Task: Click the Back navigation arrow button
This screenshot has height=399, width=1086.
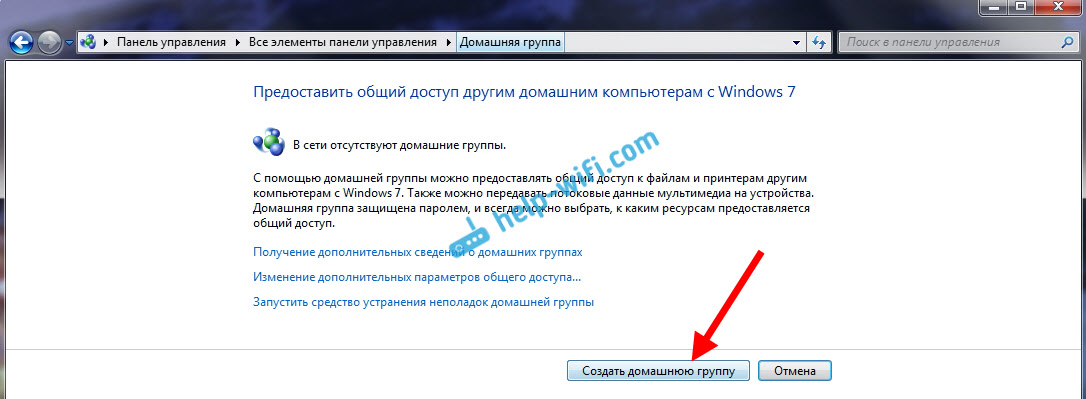Action: (x=22, y=42)
